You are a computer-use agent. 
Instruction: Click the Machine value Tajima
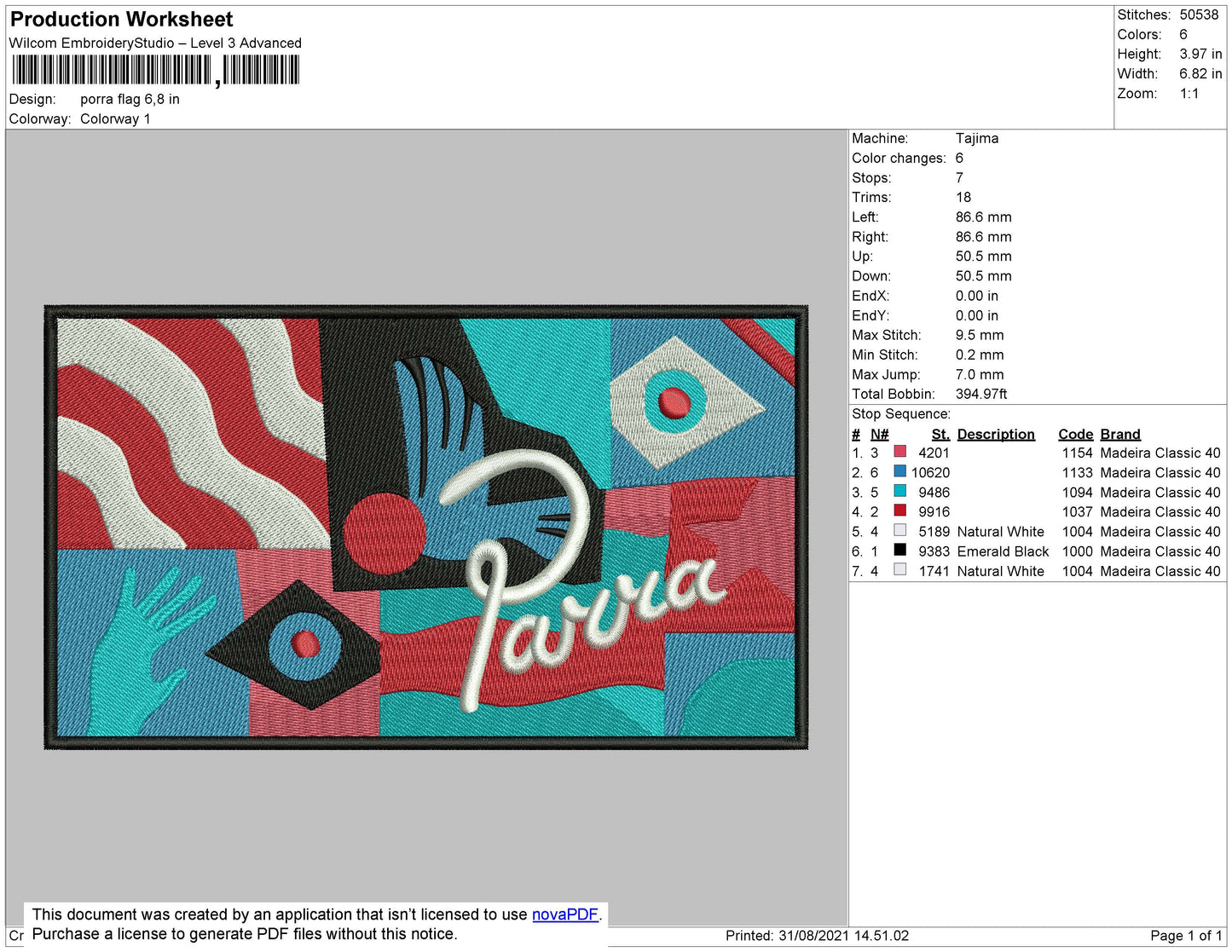click(x=977, y=138)
